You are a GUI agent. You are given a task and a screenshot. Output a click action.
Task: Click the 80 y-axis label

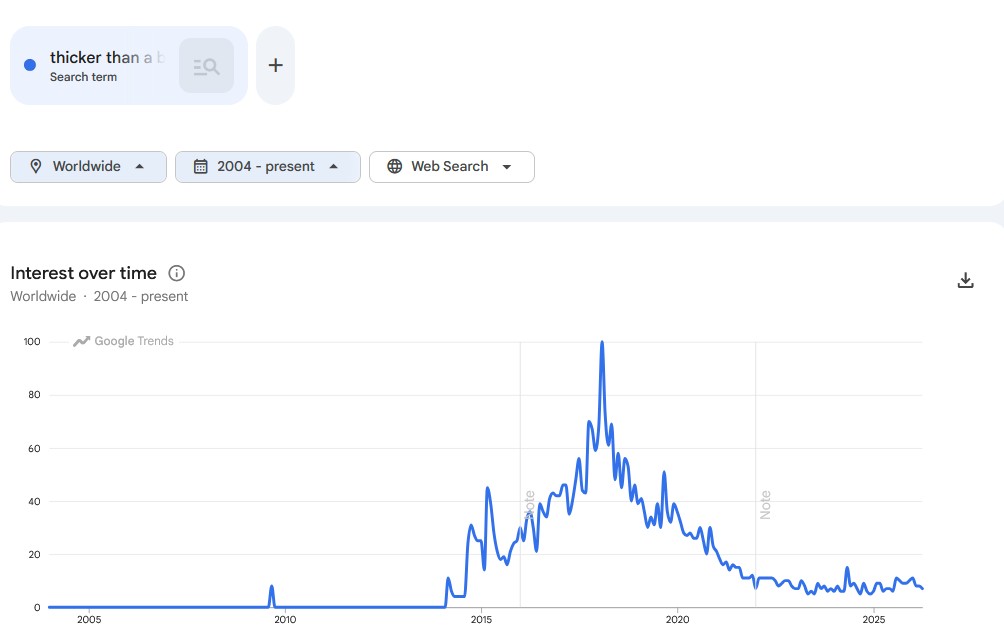click(35, 395)
